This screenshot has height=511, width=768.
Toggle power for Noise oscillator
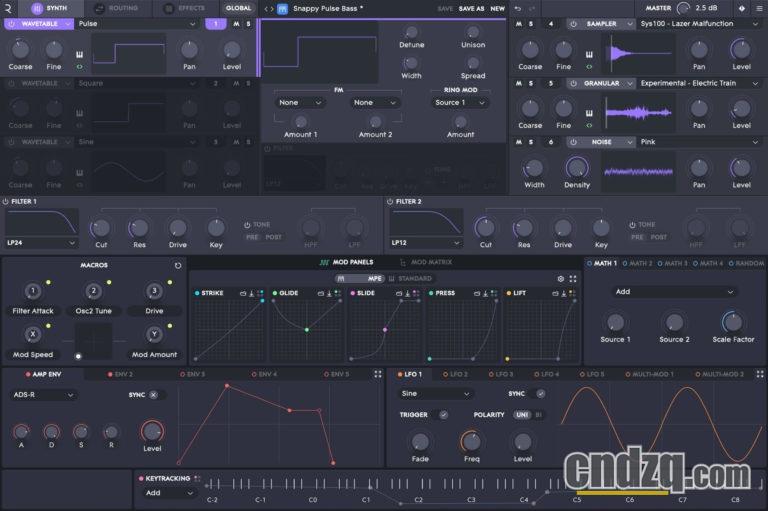click(x=573, y=142)
